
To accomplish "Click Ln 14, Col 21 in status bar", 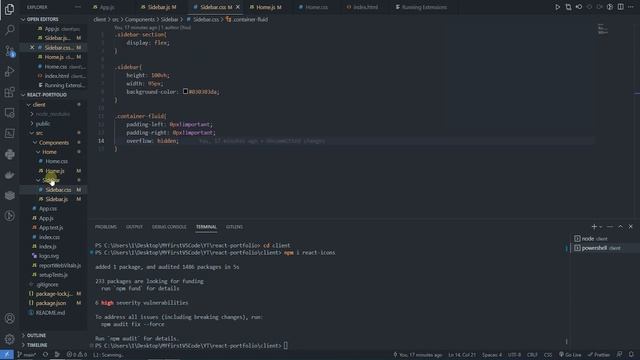I will [x=462, y=355].
